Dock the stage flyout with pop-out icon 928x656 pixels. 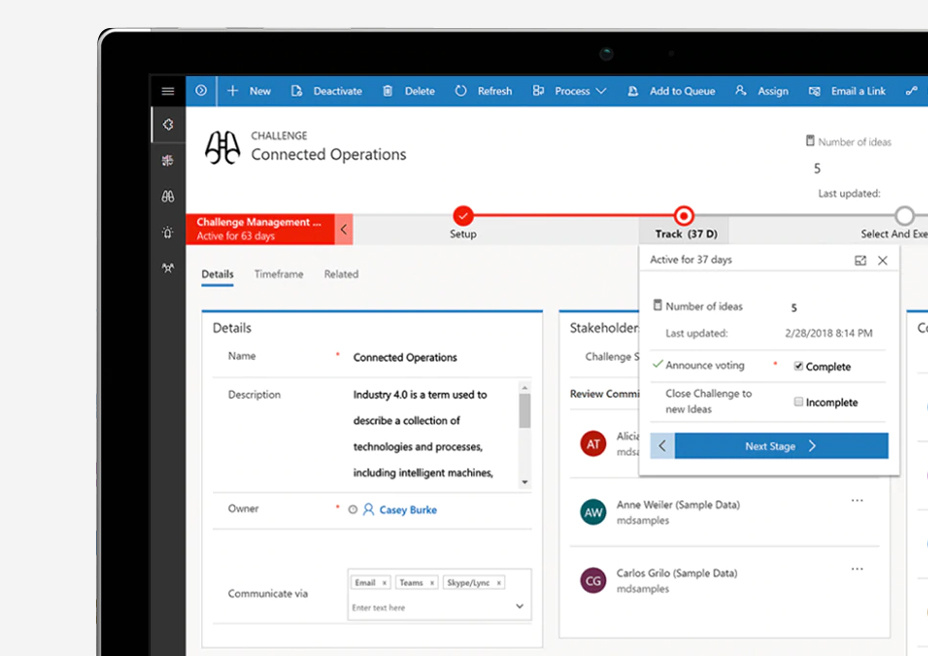coord(860,260)
